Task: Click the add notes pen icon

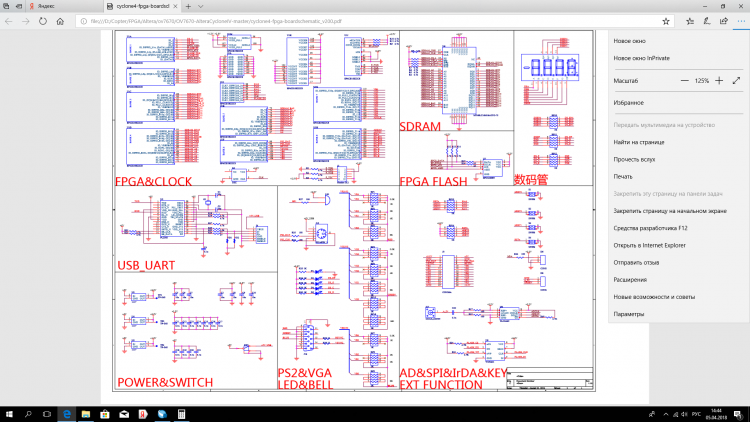Action: 707,21
